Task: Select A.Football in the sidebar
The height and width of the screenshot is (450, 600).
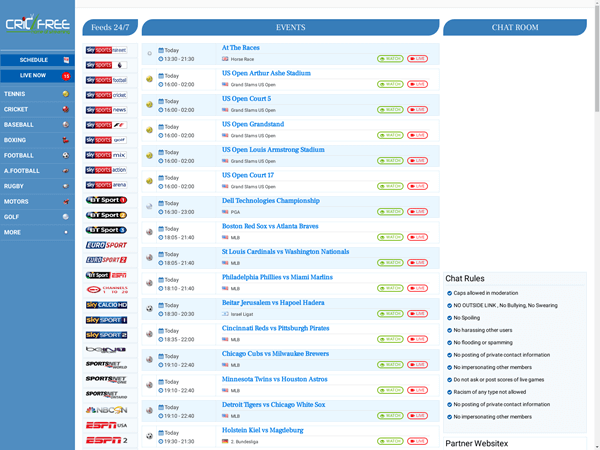Action: click(x=37, y=171)
